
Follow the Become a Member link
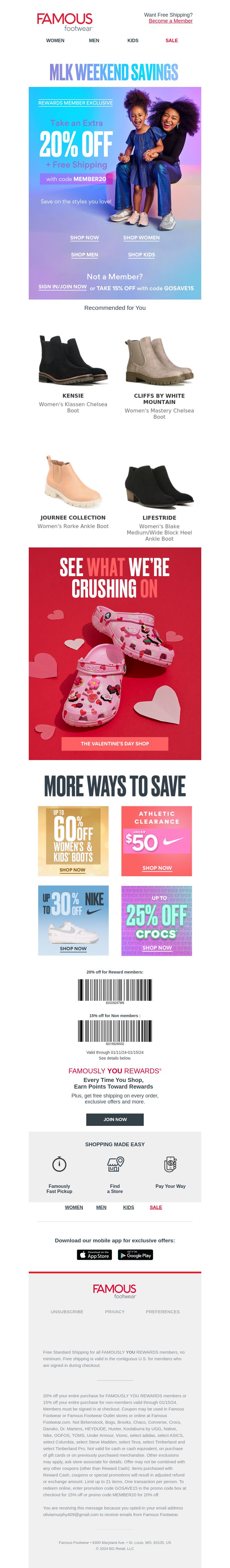point(171,21)
